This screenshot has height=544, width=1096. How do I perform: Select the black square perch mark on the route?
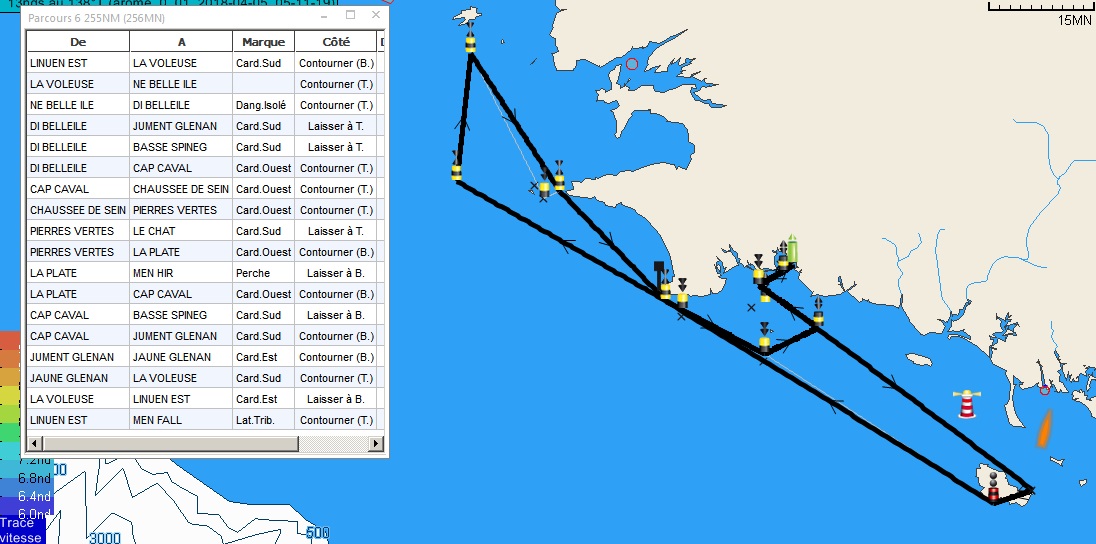click(658, 267)
